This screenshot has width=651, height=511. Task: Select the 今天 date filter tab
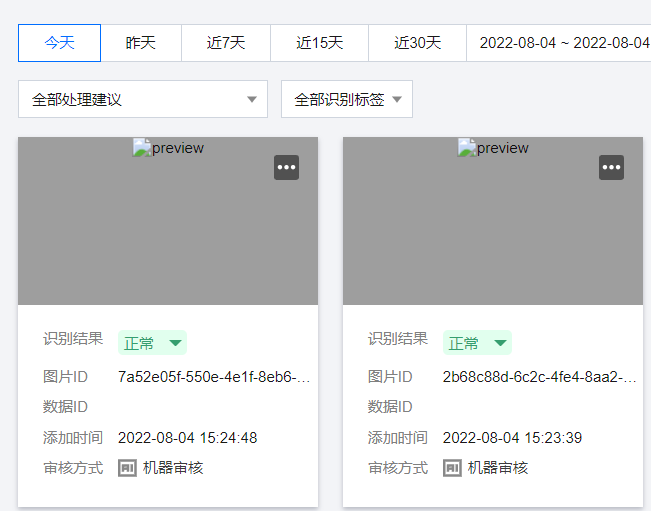click(59, 43)
